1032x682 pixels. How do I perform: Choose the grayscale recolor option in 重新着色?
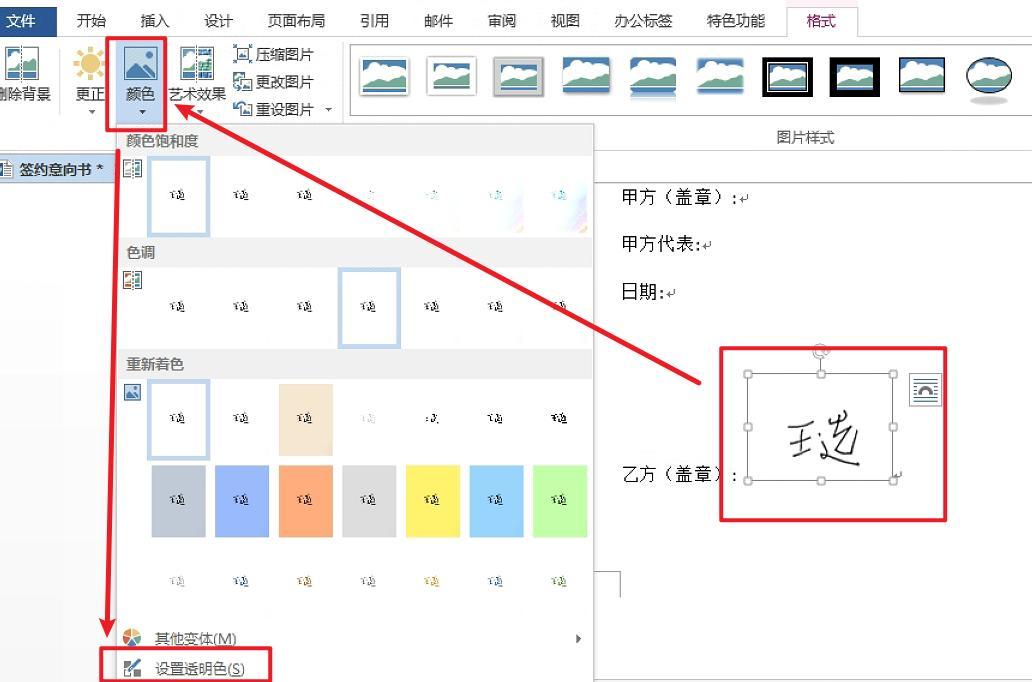point(242,419)
